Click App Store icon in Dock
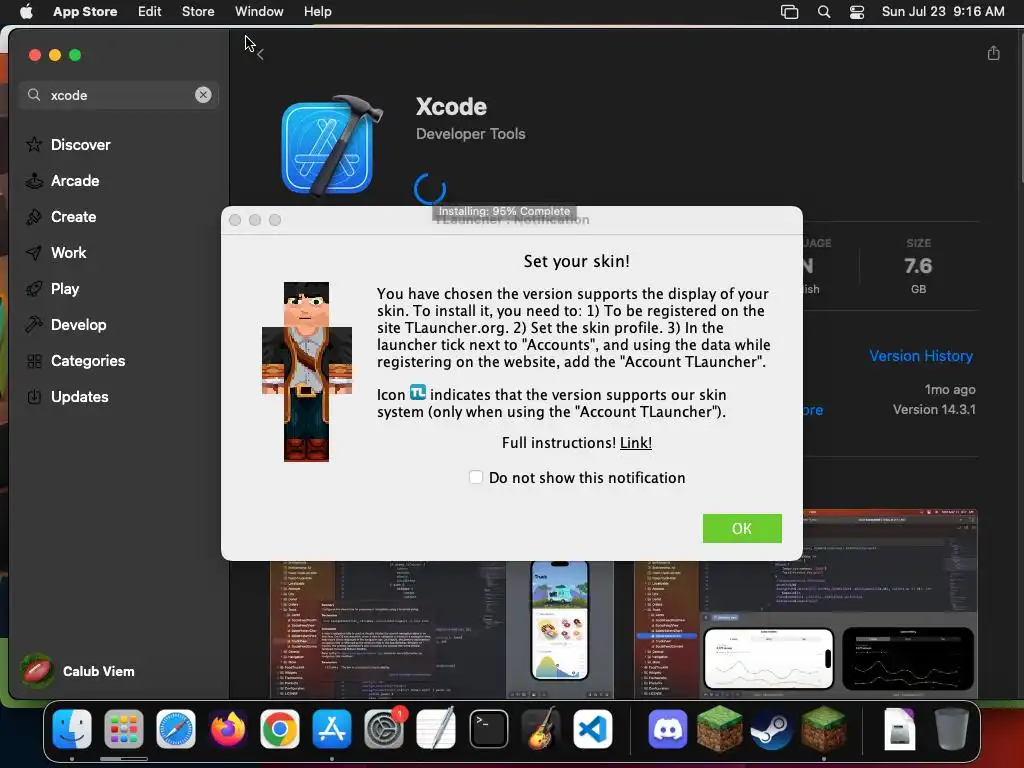The width and height of the screenshot is (1024, 768). (x=332, y=729)
